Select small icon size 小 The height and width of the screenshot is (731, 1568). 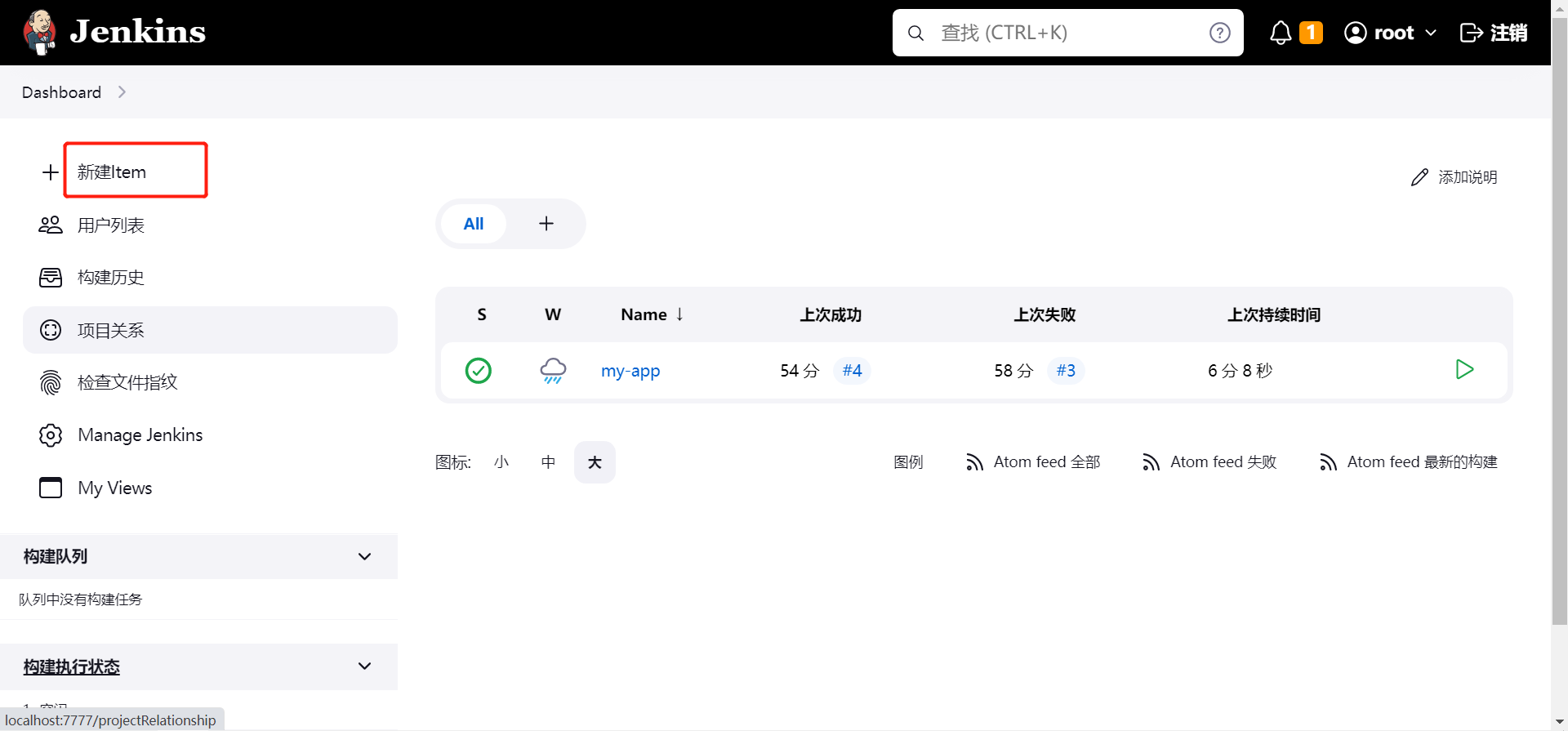point(501,462)
